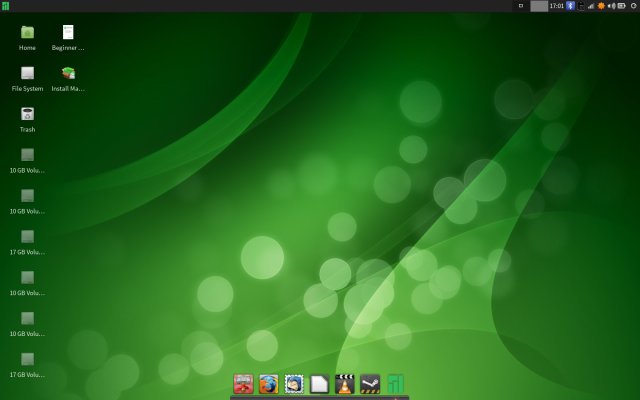Image resolution: width=640 pixels, height=400 pixels.
Task: Click the 17:01 clock in the panel
Action: [556, 6]
